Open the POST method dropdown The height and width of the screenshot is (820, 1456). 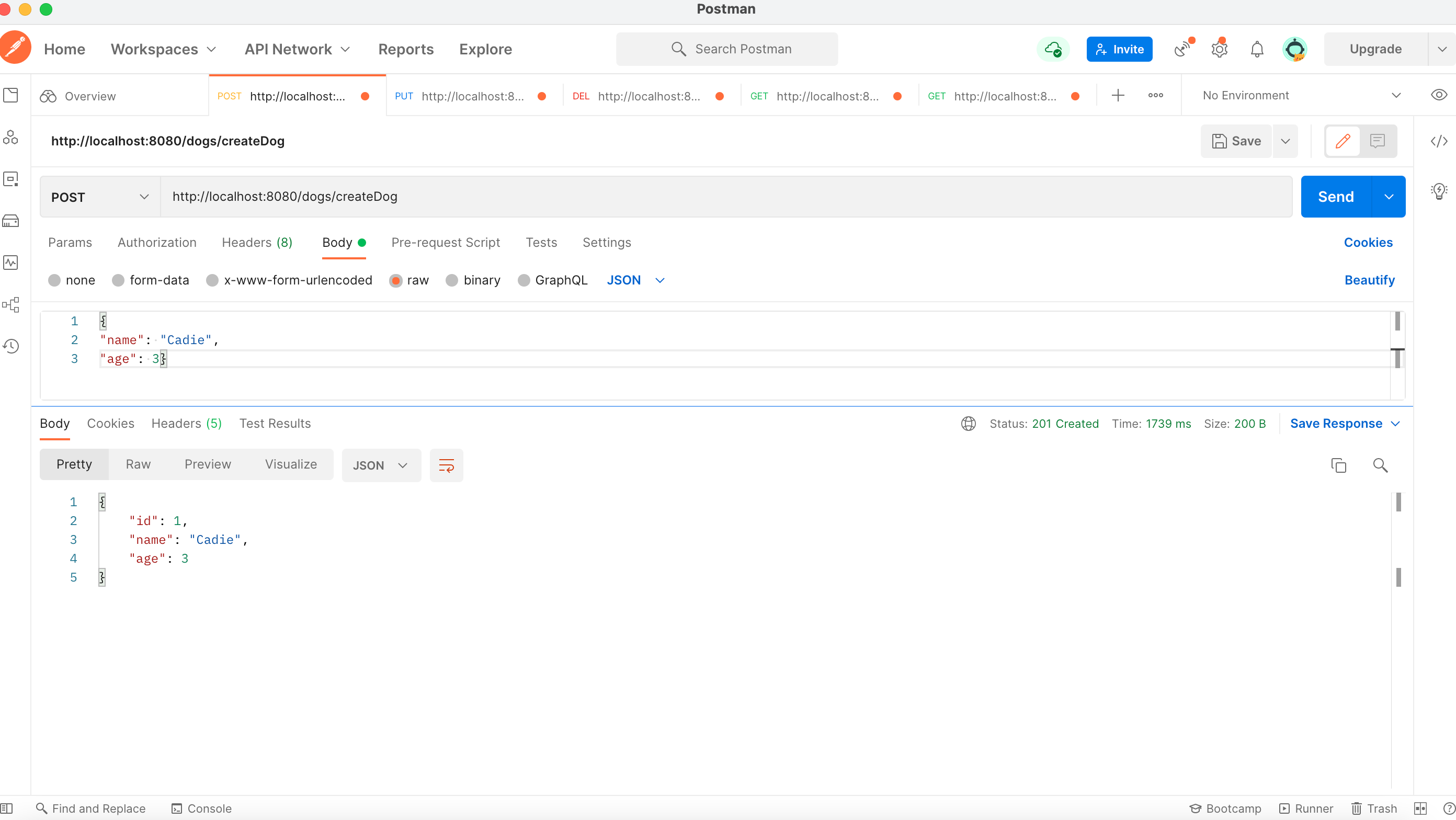click(x=100, y=197)
